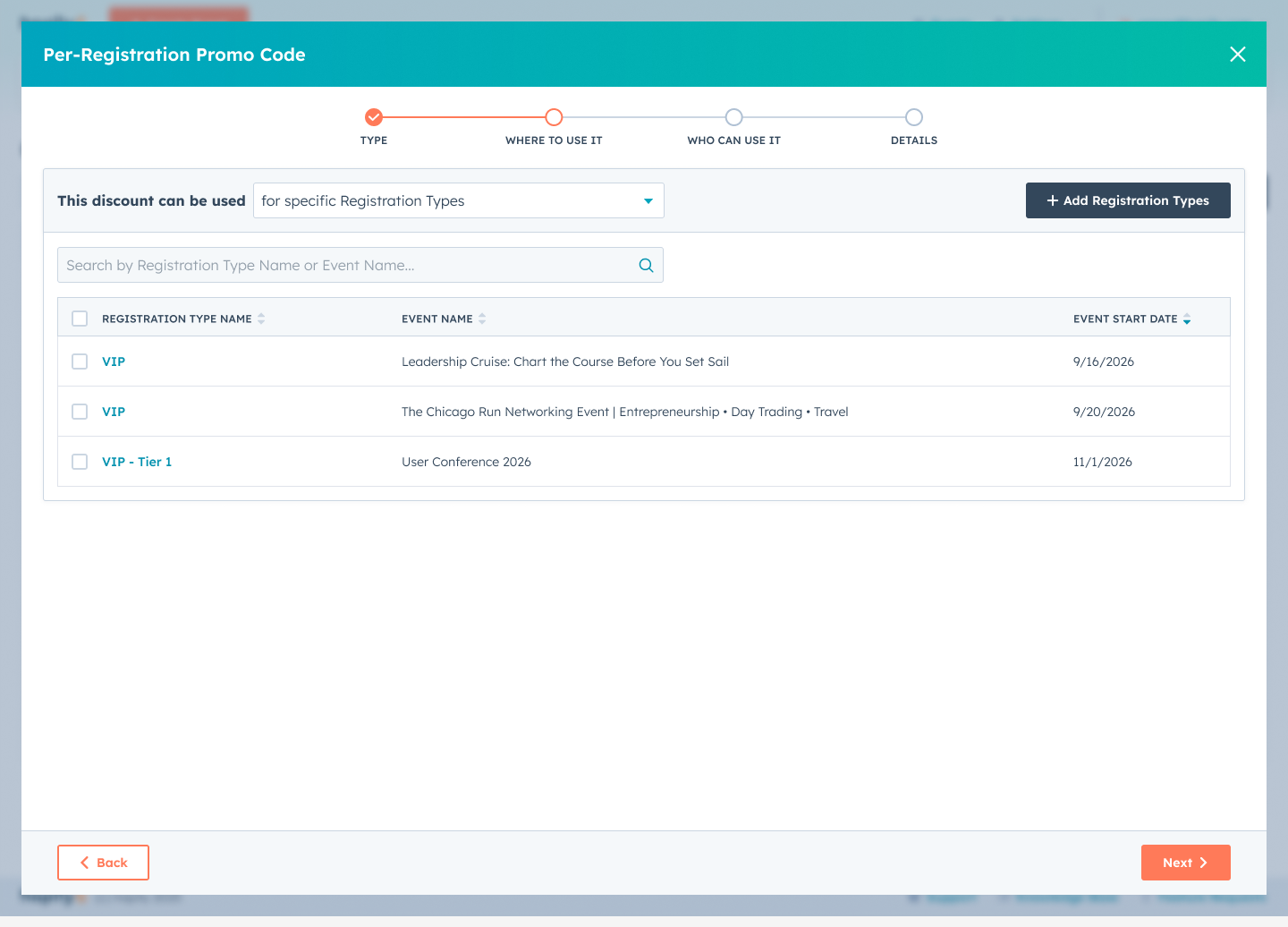This screenshot has width=1288, height=927.
Task: Go to the Details step circle
Action: tap(913, 117)
